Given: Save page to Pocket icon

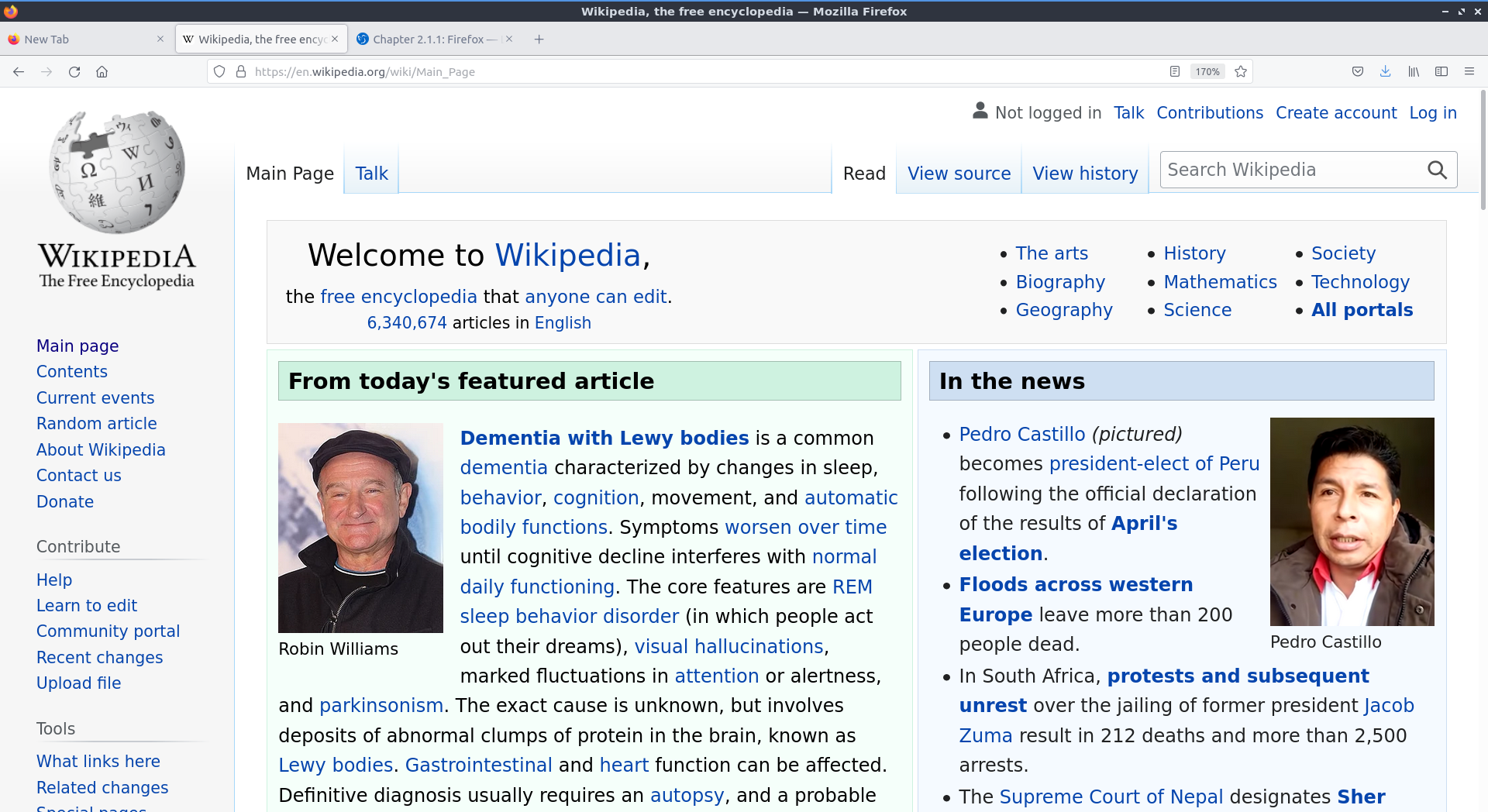Looking at the screenshot, I should pos(1358,72).
